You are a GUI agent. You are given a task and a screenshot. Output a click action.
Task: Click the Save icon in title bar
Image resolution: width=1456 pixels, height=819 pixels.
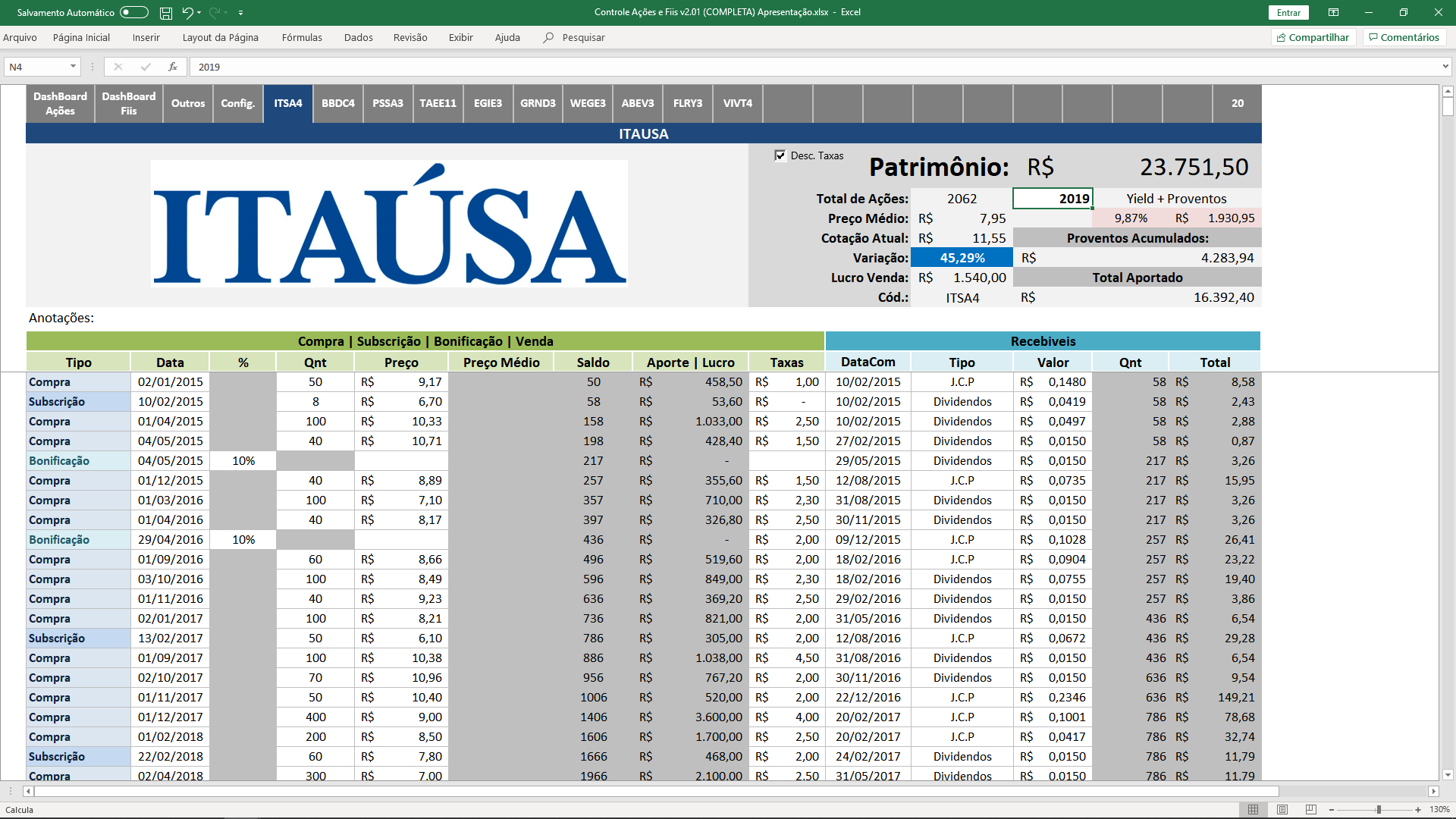point(166,13)
